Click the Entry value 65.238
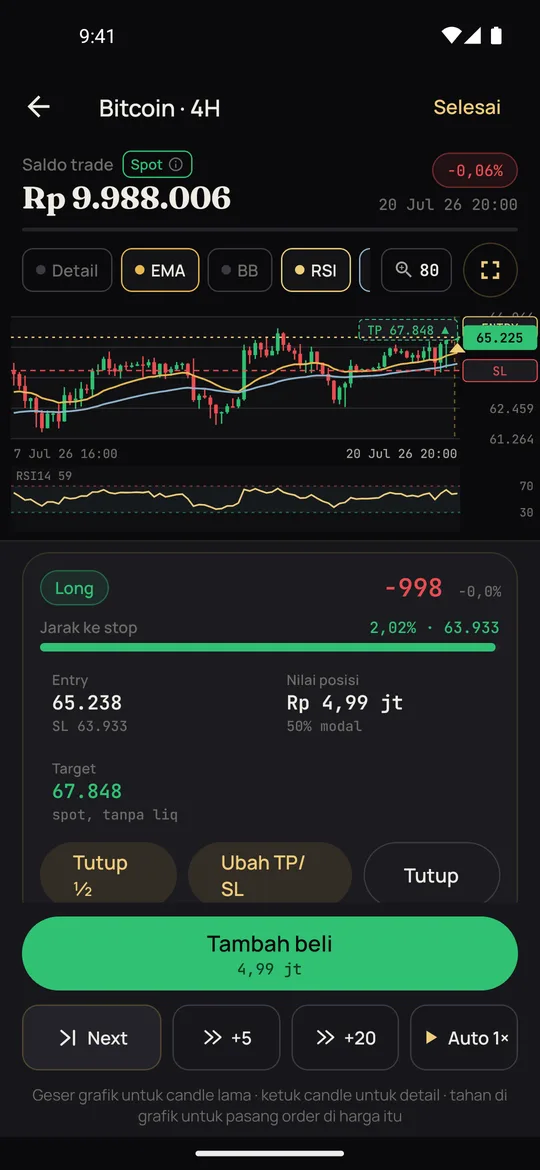Screen dimensions: 540x1170 click(87, 703)
